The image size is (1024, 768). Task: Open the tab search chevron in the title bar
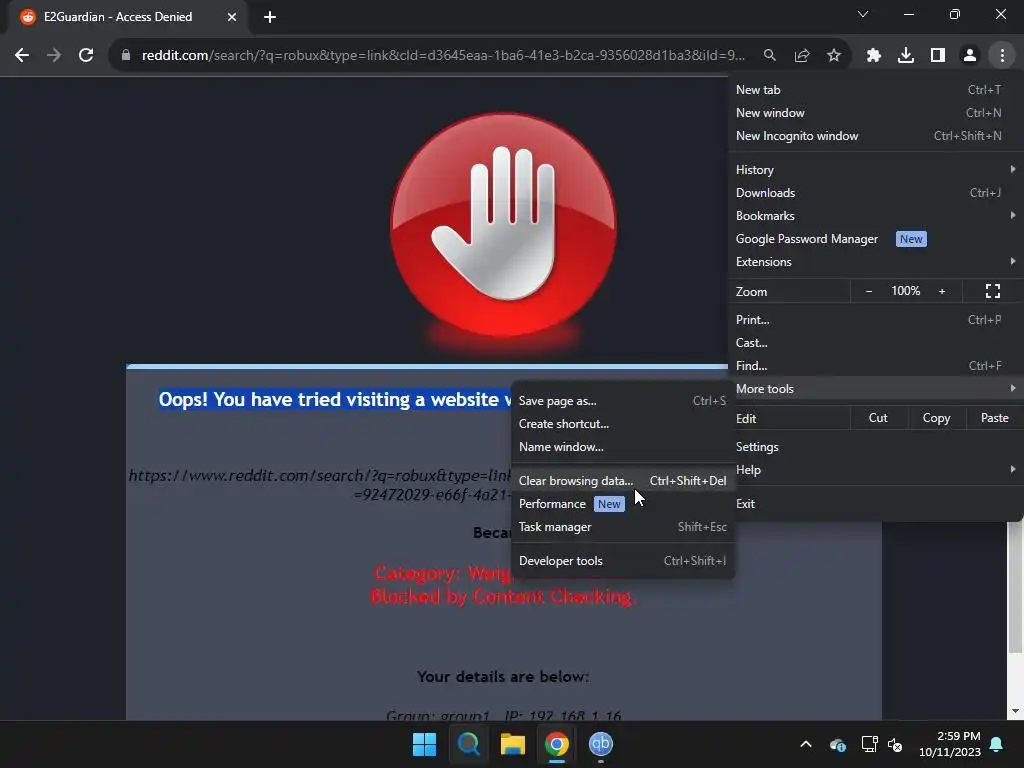(863, 14)
